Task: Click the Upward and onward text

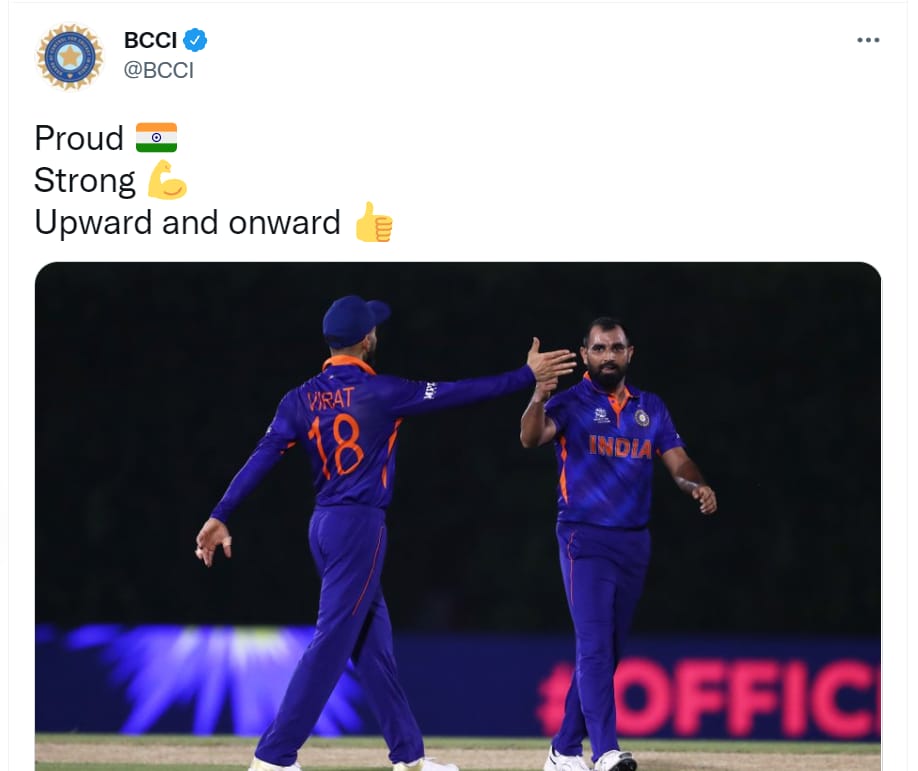Action: click(x=187, y=223)
